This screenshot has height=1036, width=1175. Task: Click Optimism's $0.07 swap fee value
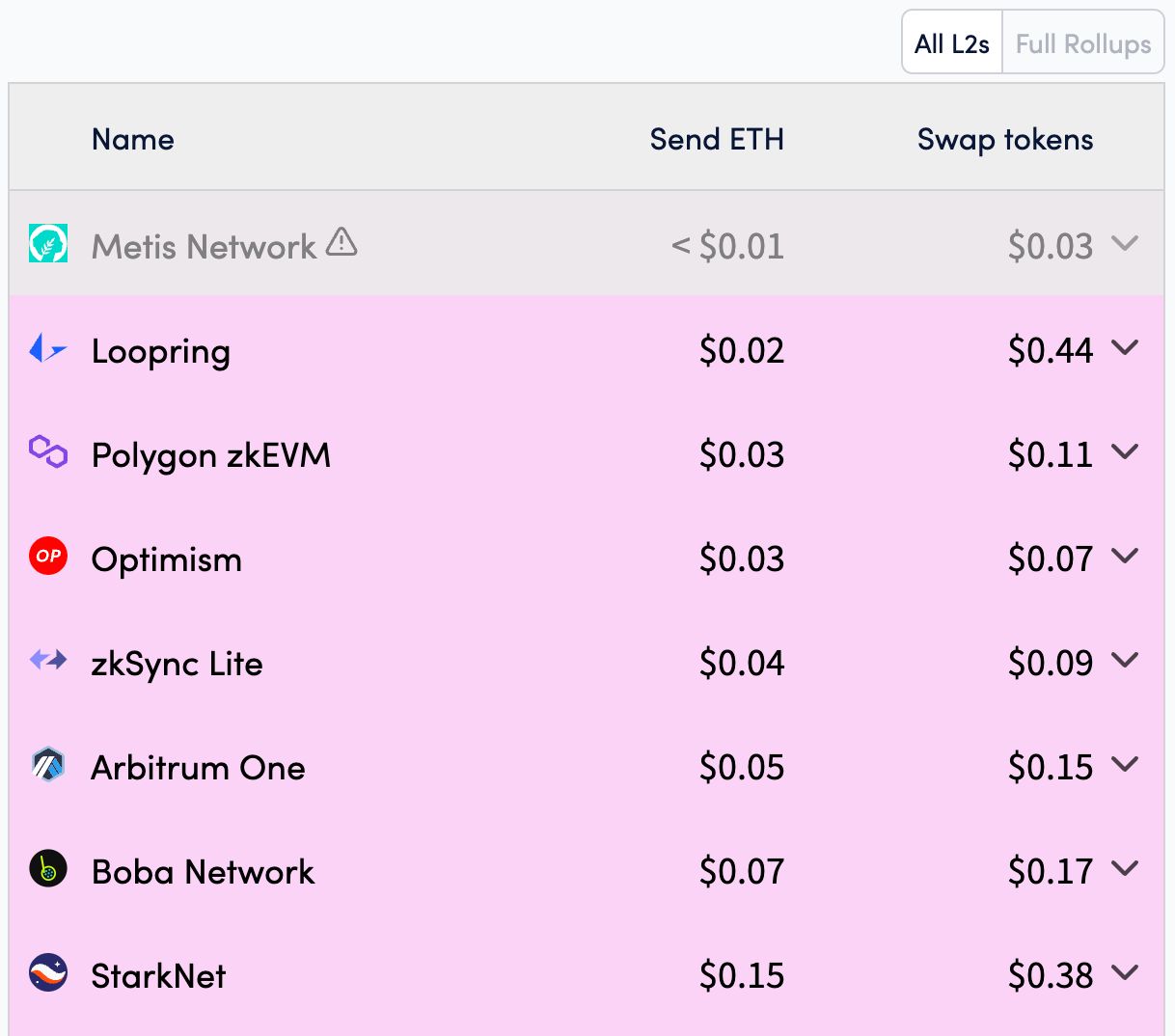pos(1051,559)
